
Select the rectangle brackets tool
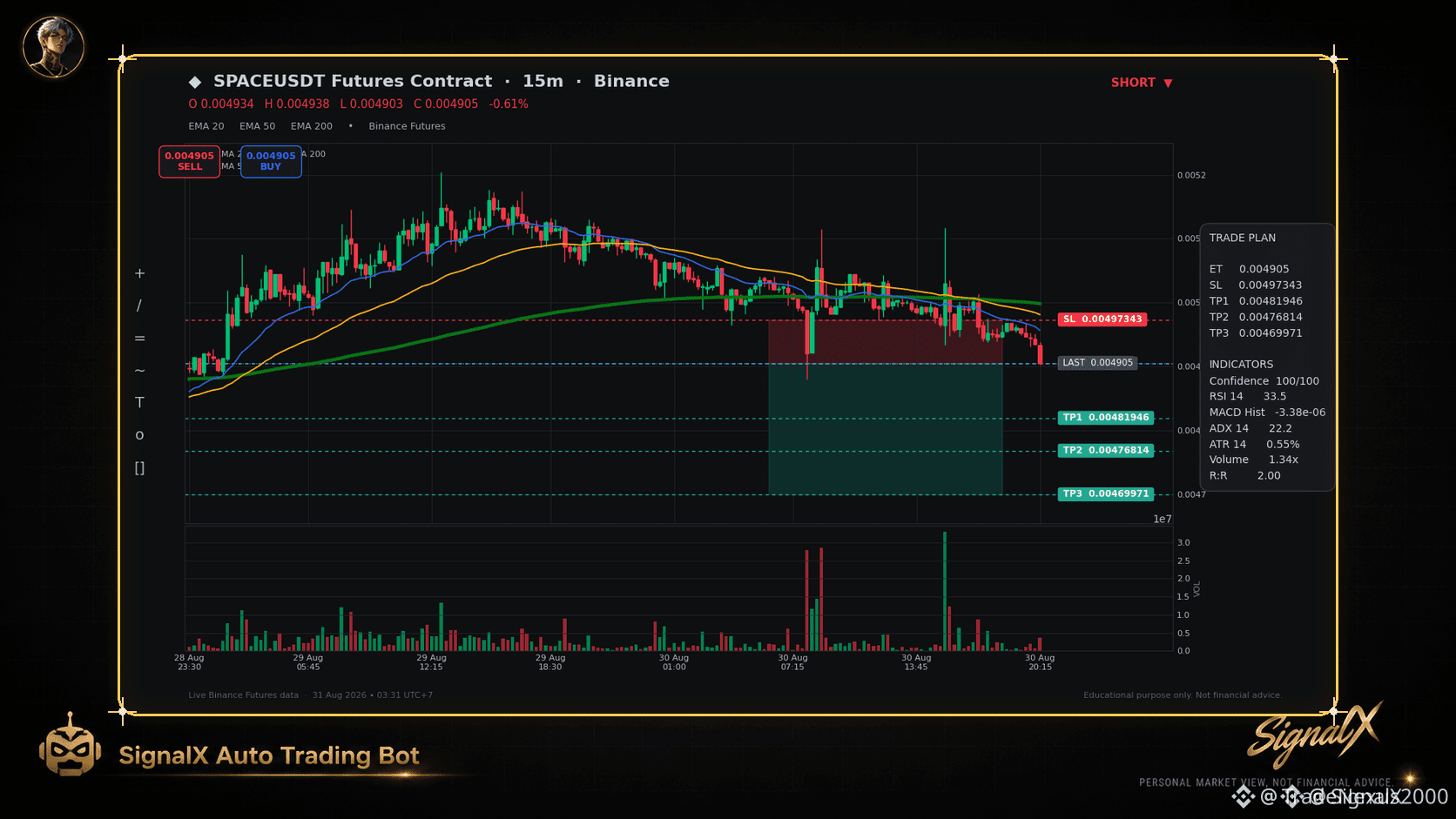tap(139, 468)
